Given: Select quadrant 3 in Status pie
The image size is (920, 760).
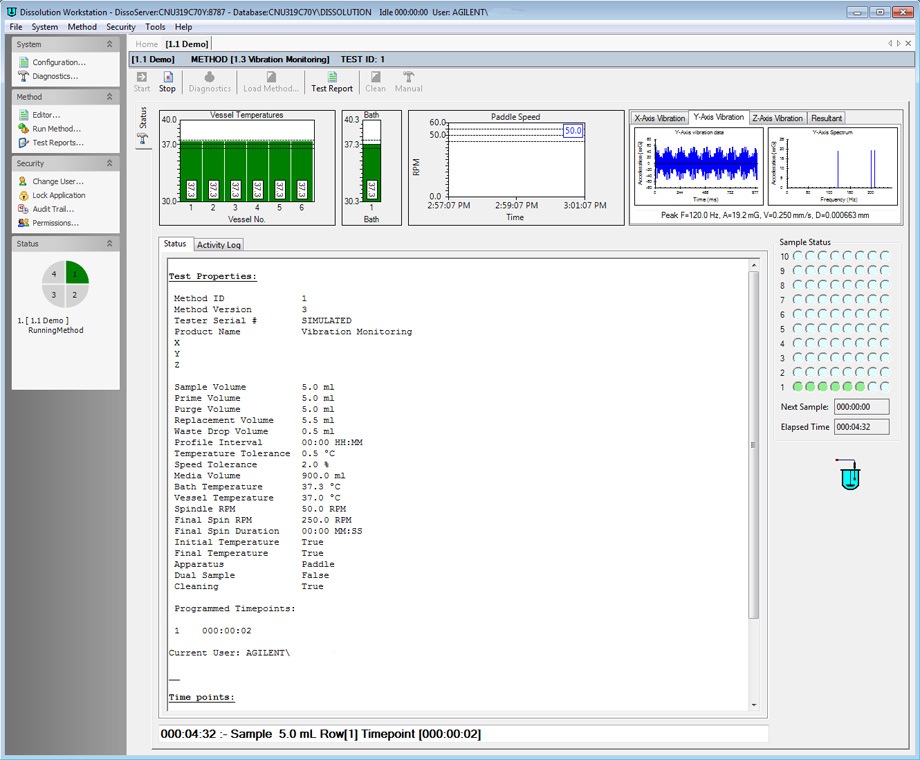Looking at the screenshot, I should pyautogui.click(x=54, y=295).
